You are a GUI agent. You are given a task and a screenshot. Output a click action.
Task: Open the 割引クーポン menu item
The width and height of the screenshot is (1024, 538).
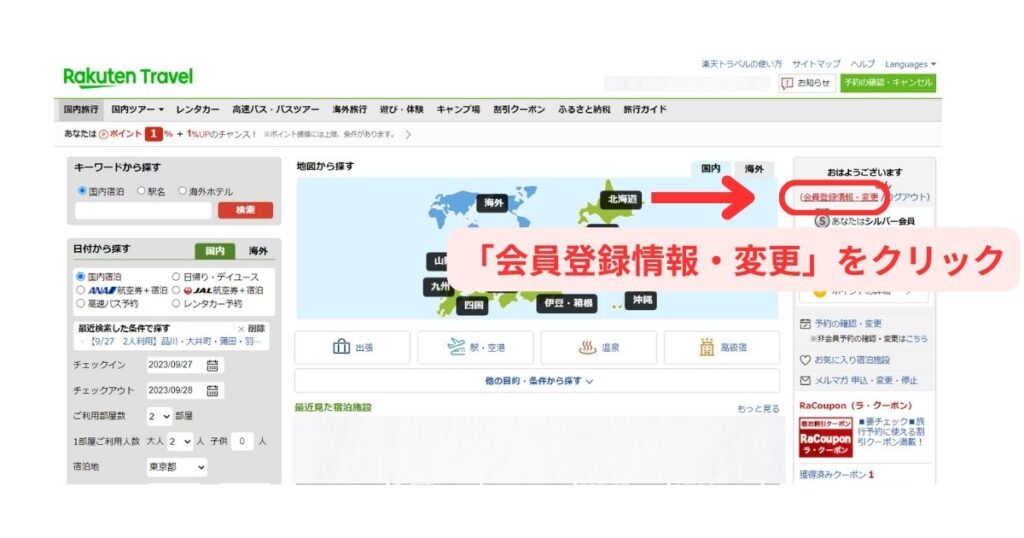tap(519, 110)
